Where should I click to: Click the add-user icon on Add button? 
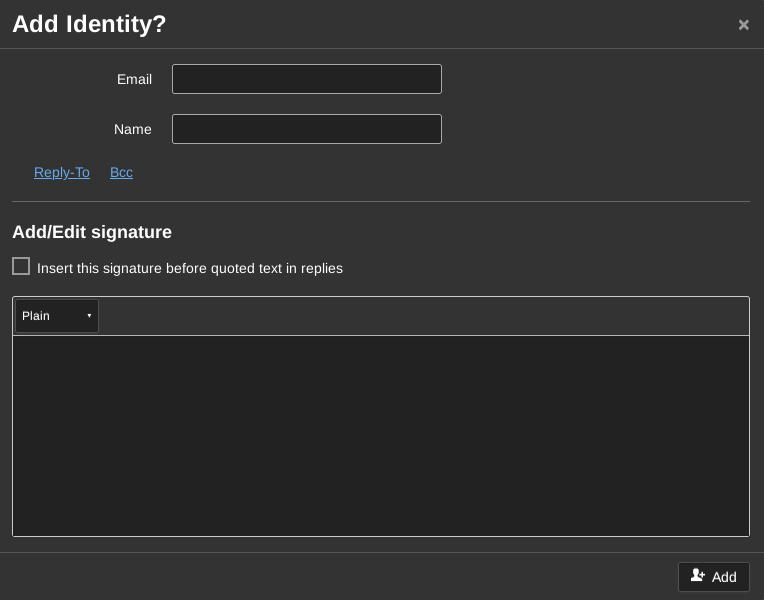coord(697,576)
